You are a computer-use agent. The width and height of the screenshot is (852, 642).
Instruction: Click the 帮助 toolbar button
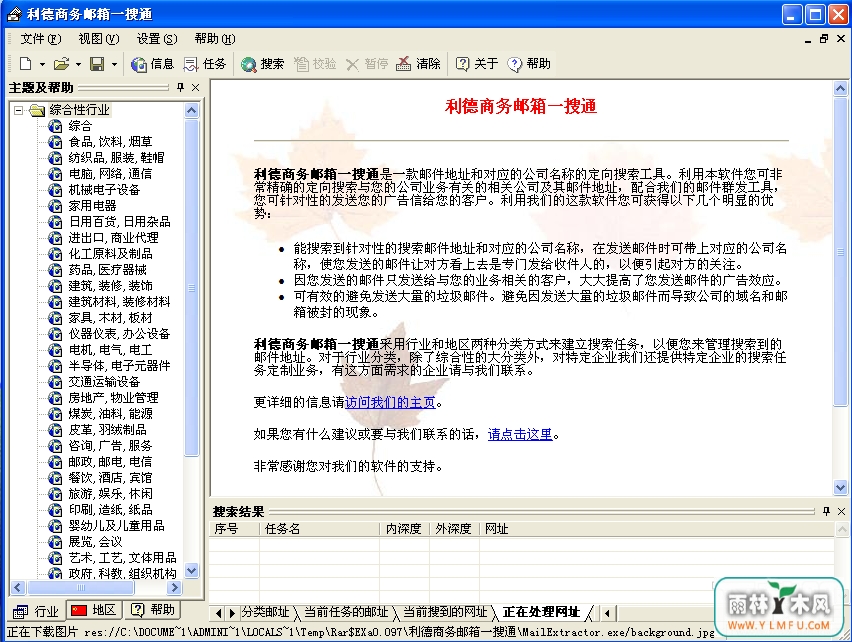point(529,64)
